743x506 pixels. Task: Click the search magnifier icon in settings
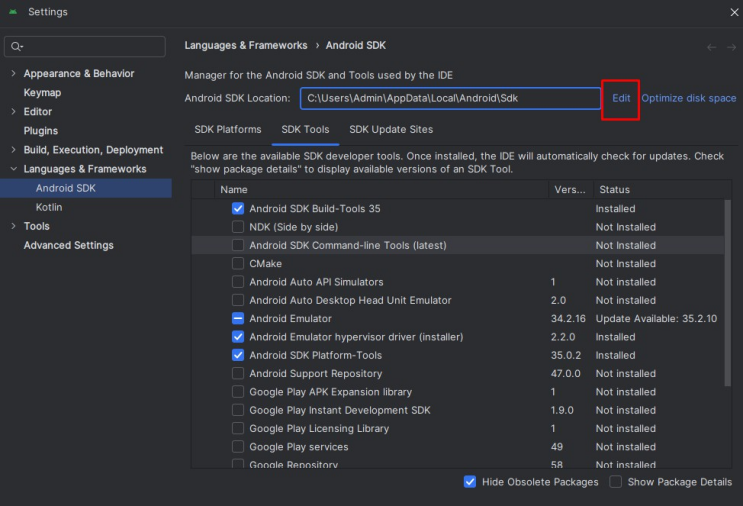pos(17,47)
